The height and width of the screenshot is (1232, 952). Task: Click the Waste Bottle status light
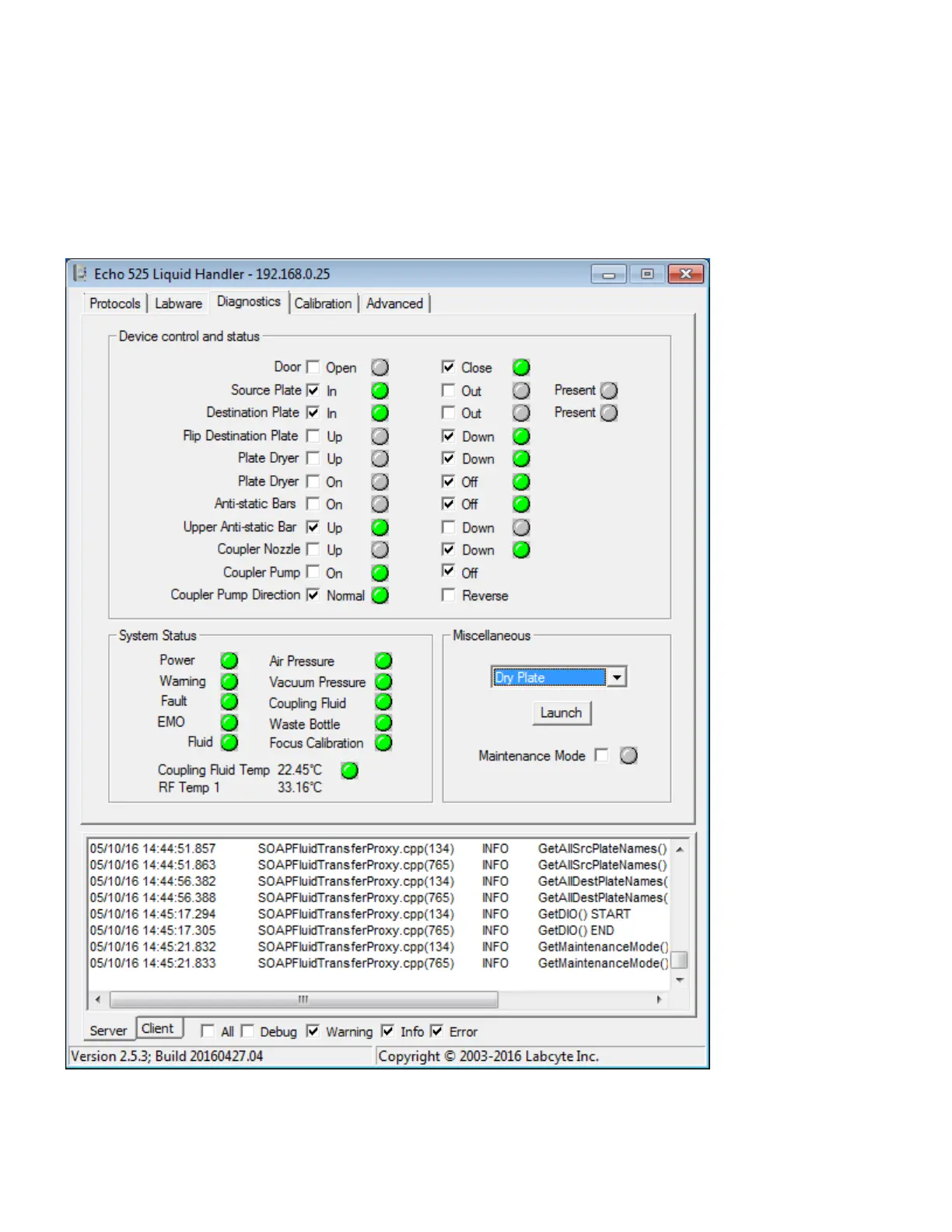[383, 723]
